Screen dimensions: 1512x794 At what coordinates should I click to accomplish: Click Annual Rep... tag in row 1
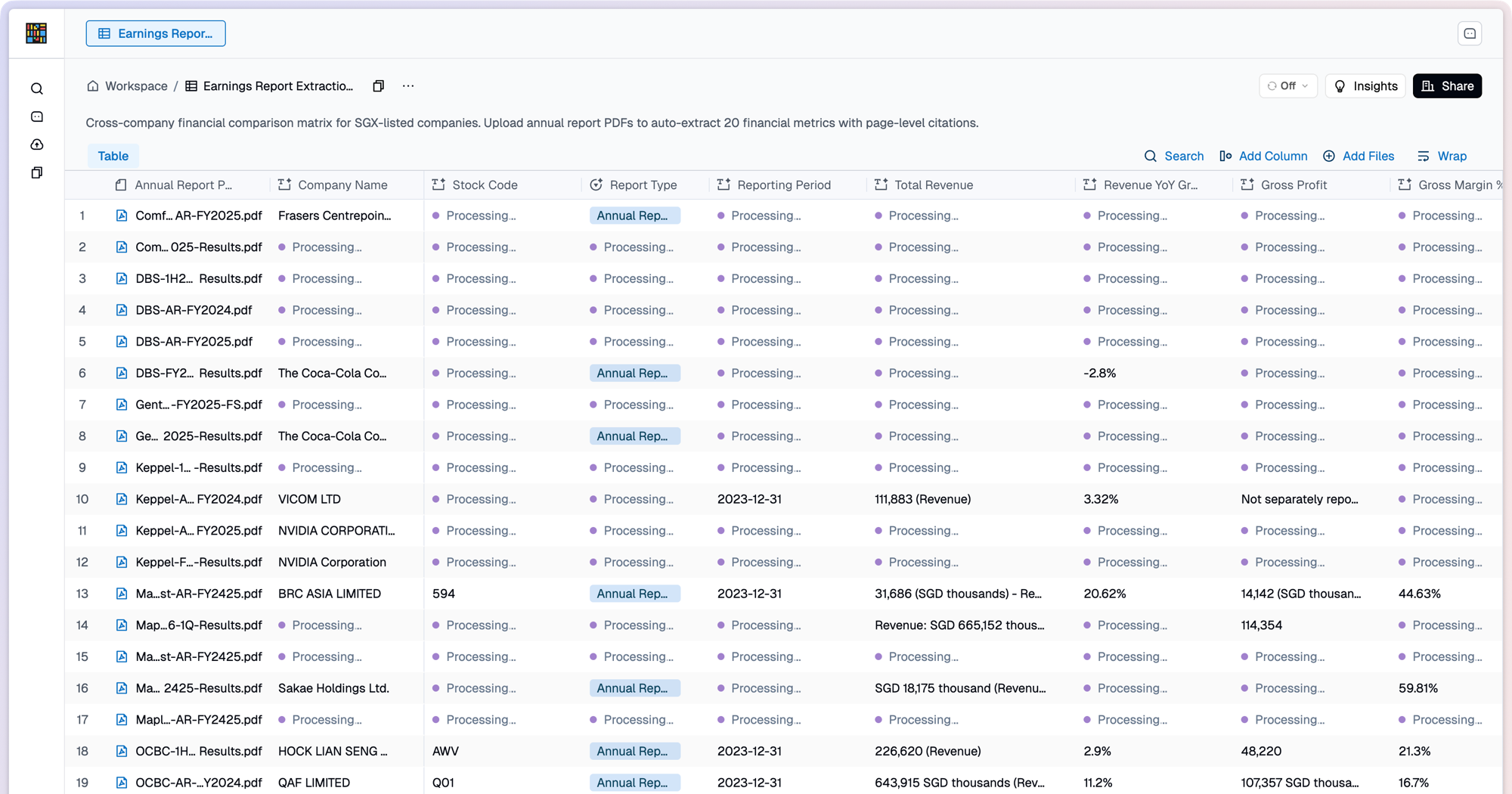click(x=634, y=216)
